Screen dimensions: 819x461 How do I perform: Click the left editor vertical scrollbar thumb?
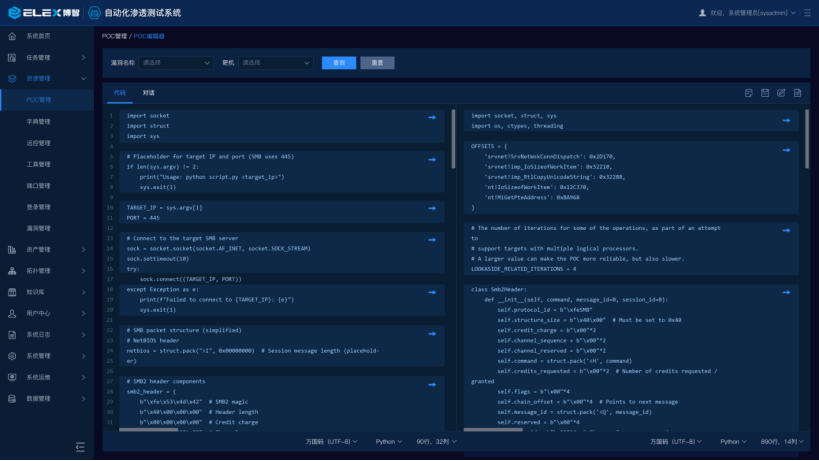[453, 139]
